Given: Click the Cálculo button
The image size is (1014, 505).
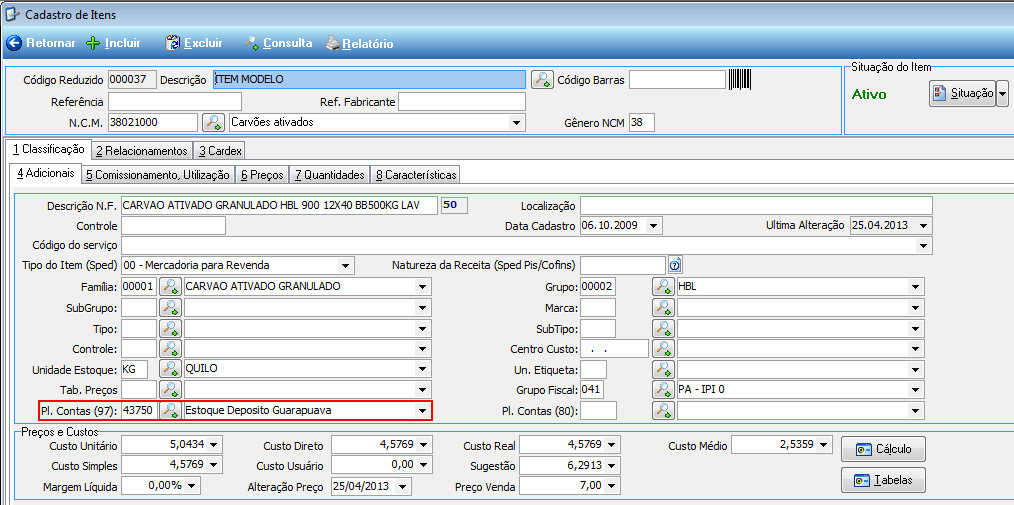Looking at the screenshot, I should [x=883, y=449].
